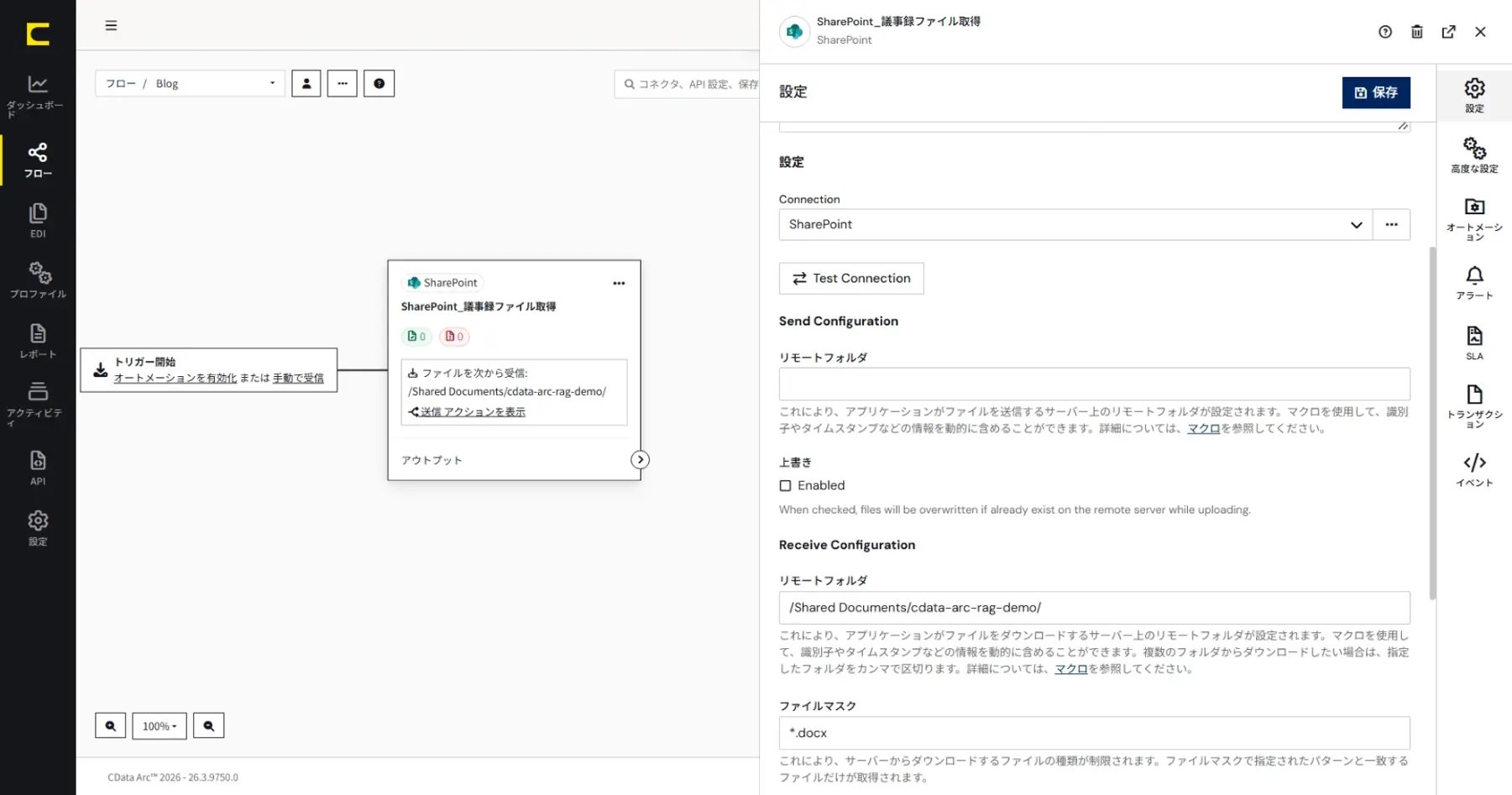This screenshot has width=1512, height=795.
Task: Click the connector search box
Action: (687, 84)
